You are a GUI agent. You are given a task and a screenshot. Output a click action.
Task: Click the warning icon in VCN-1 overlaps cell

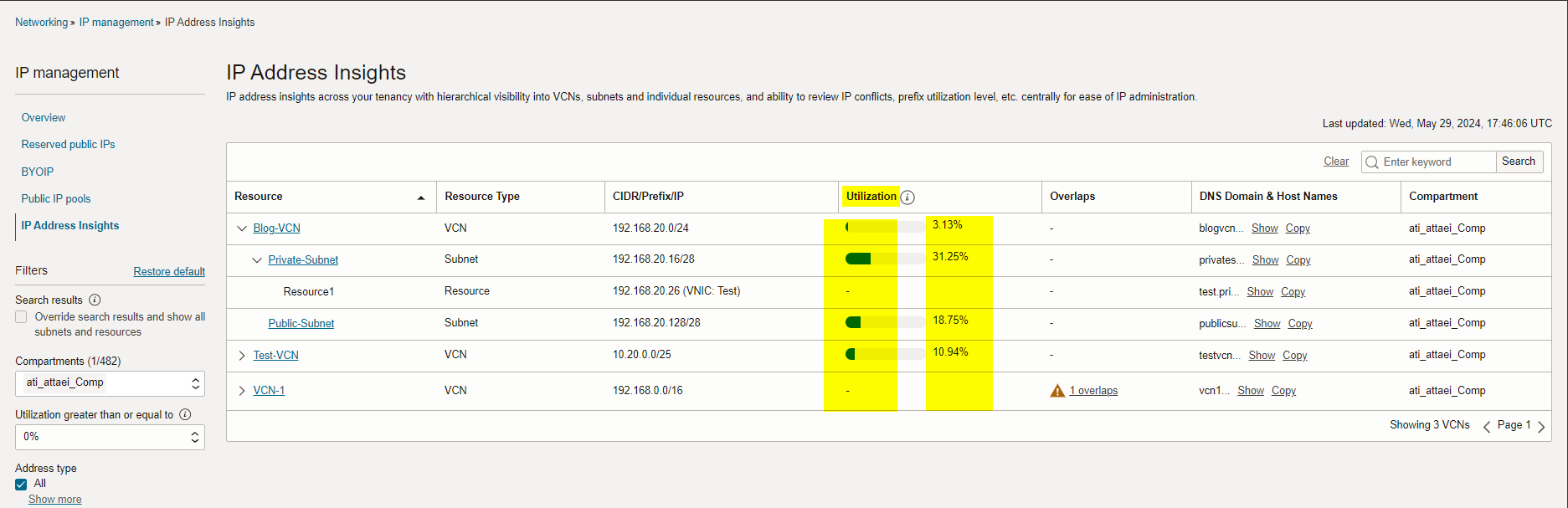1057,391
